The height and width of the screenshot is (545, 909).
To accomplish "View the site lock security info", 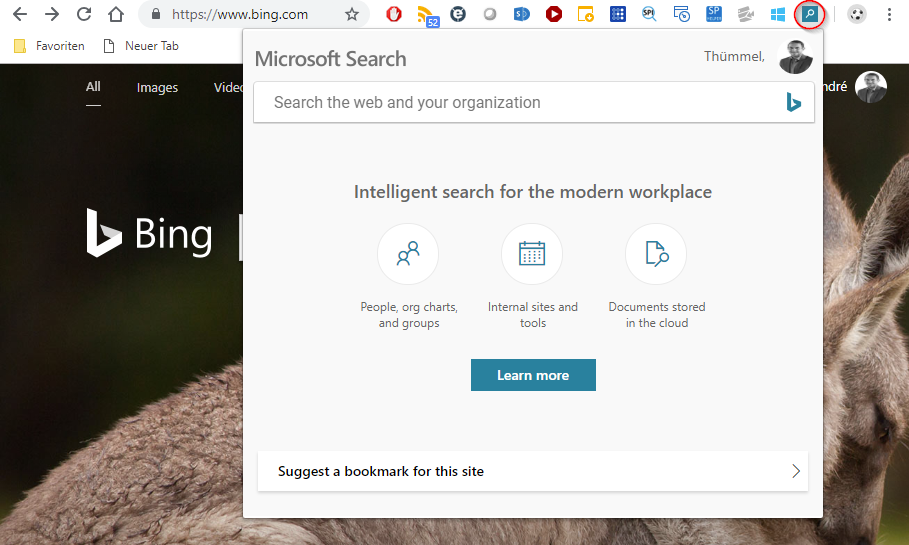I will coord(155,14).
